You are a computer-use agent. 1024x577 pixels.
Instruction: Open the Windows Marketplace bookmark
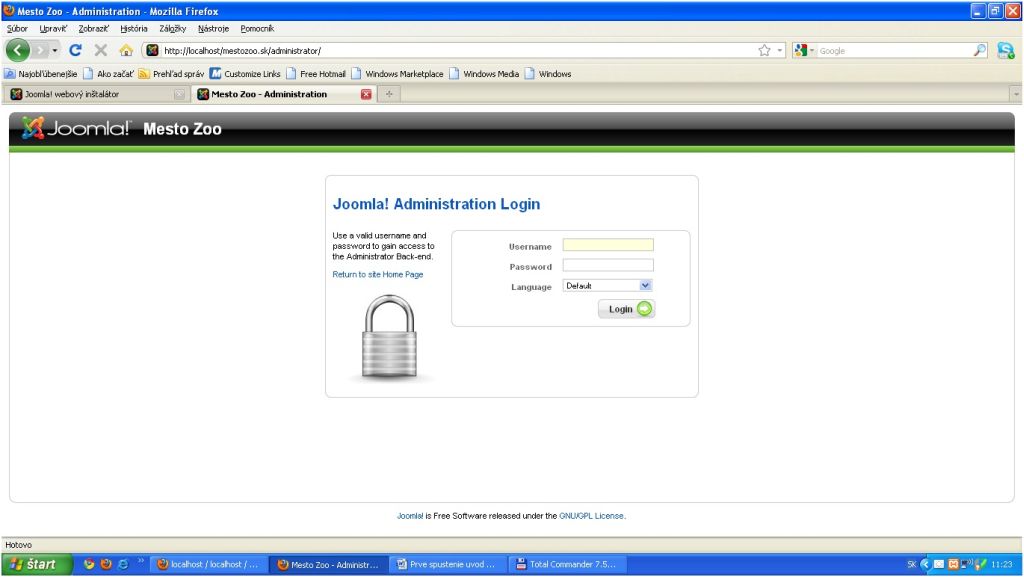pos(397,74)
